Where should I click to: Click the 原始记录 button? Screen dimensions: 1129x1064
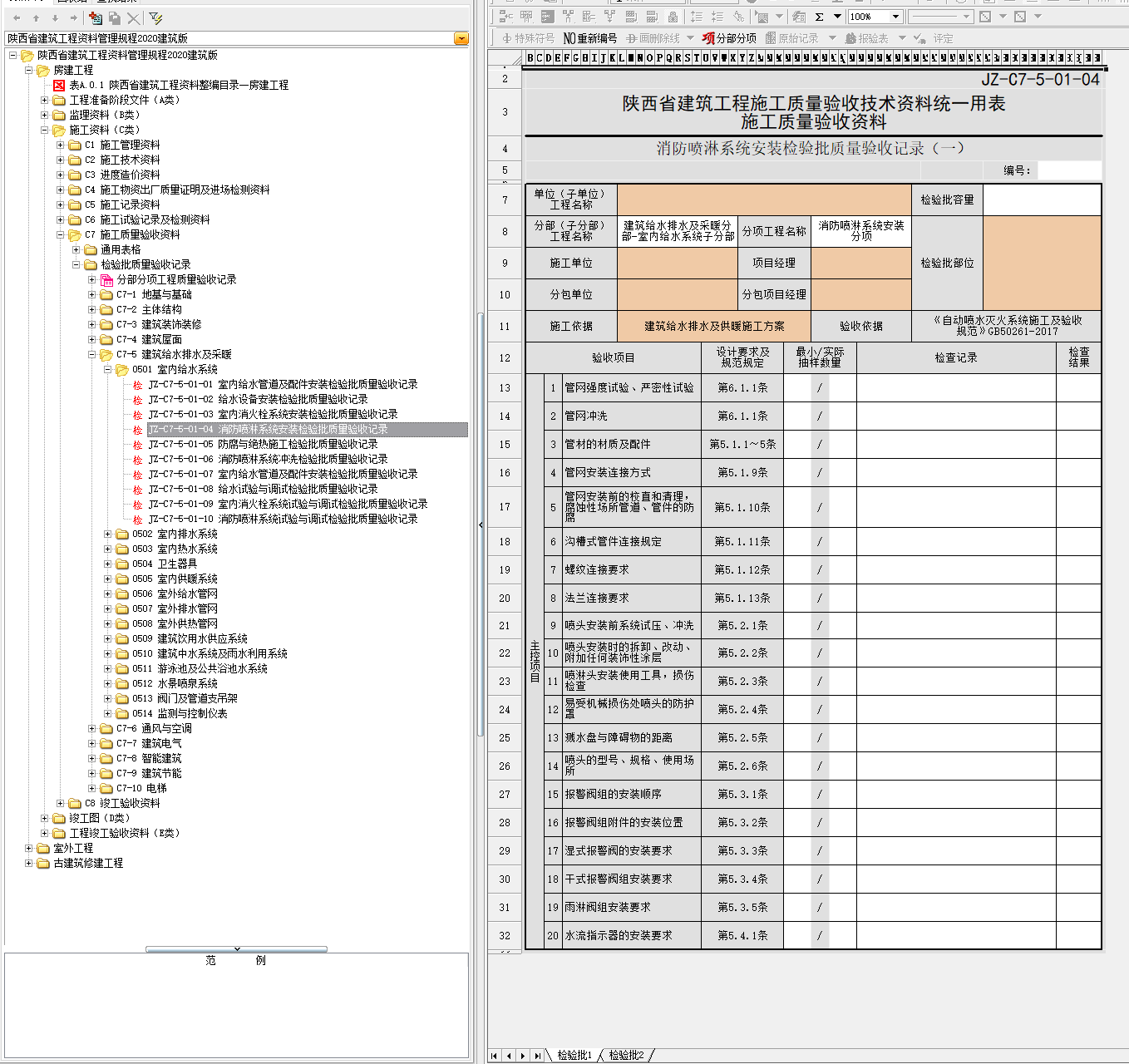[x=792, y=38]
